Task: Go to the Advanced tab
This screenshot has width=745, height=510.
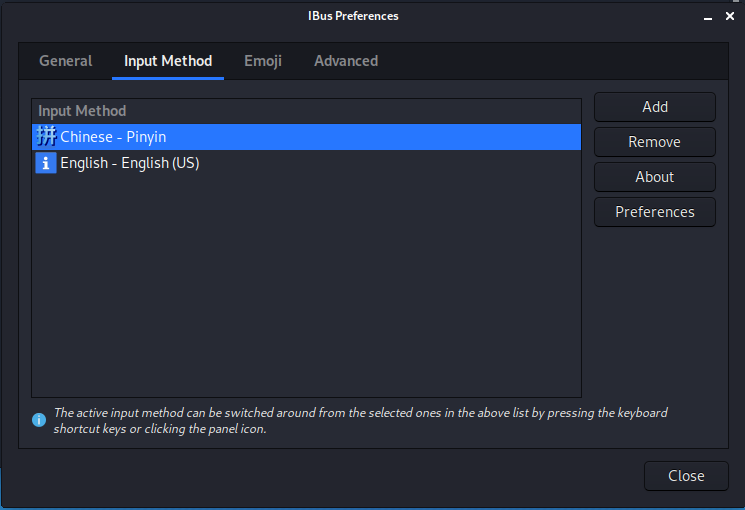Action: tap(346, 61)
